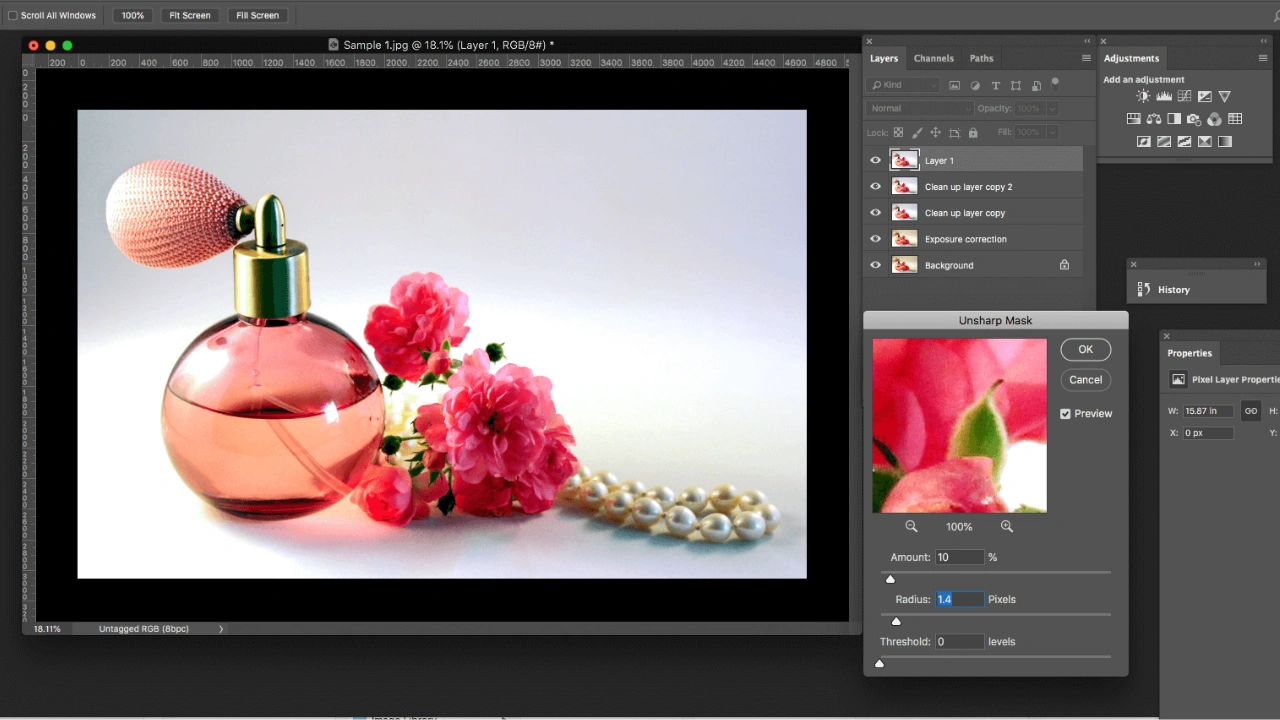Click the Amount input field
The image size is (1280, 720).
tap(957, 557)
